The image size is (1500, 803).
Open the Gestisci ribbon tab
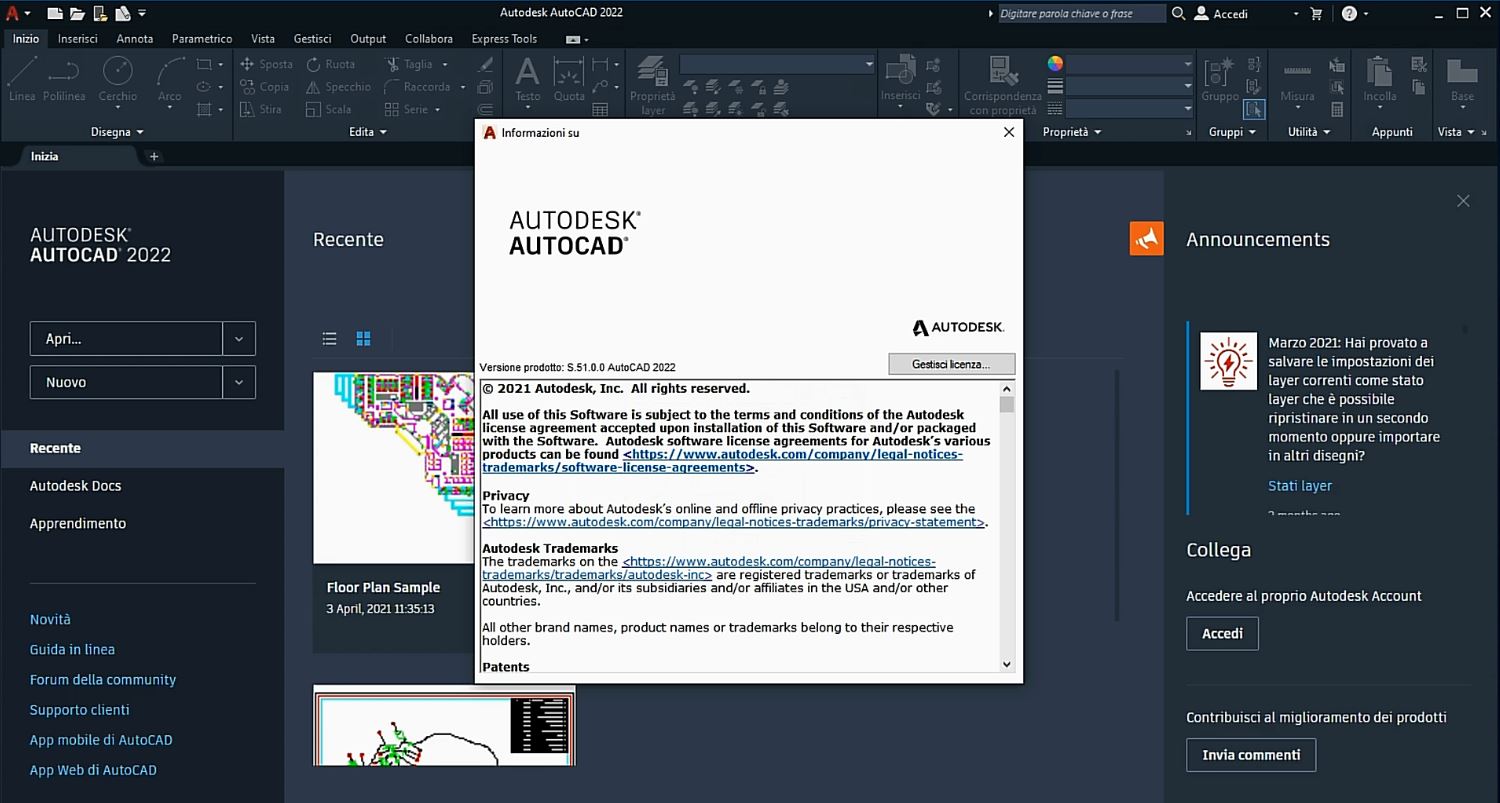pos(312,39)
